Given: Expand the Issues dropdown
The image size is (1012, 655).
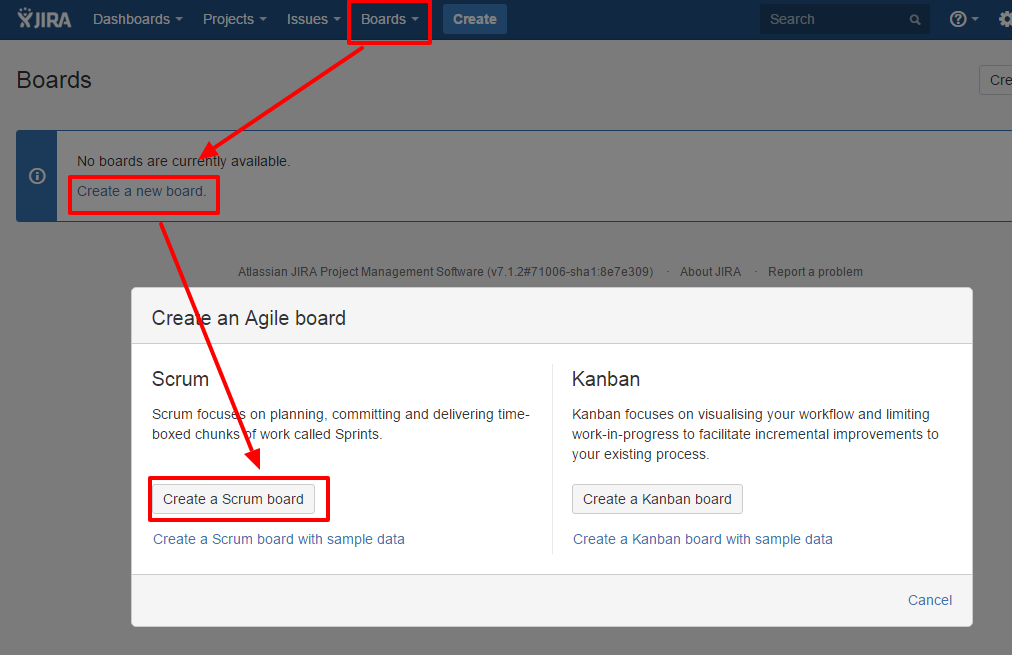Looking at the screenshot, I should tap(313, 18).
